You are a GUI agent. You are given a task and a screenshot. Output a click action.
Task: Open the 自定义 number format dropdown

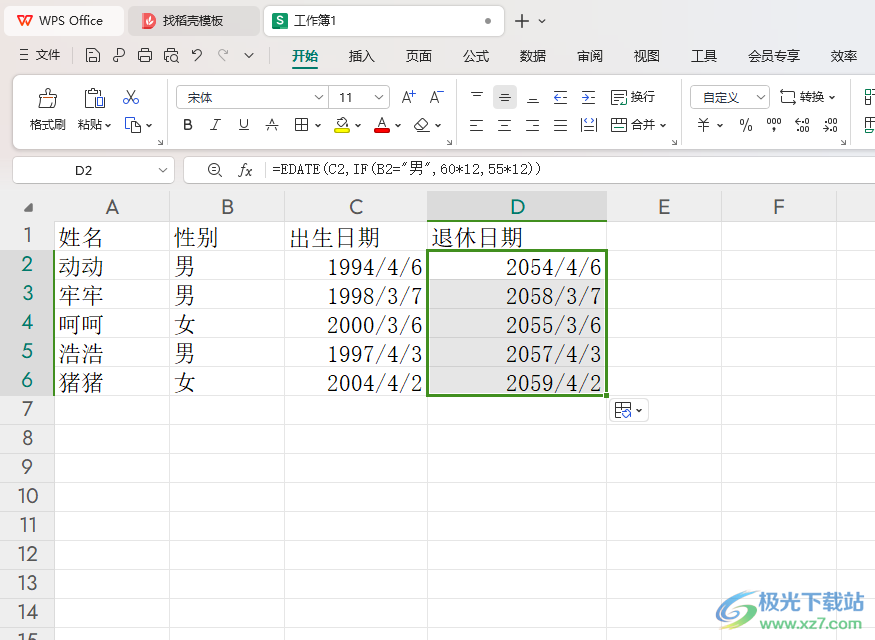click(761, 97)
